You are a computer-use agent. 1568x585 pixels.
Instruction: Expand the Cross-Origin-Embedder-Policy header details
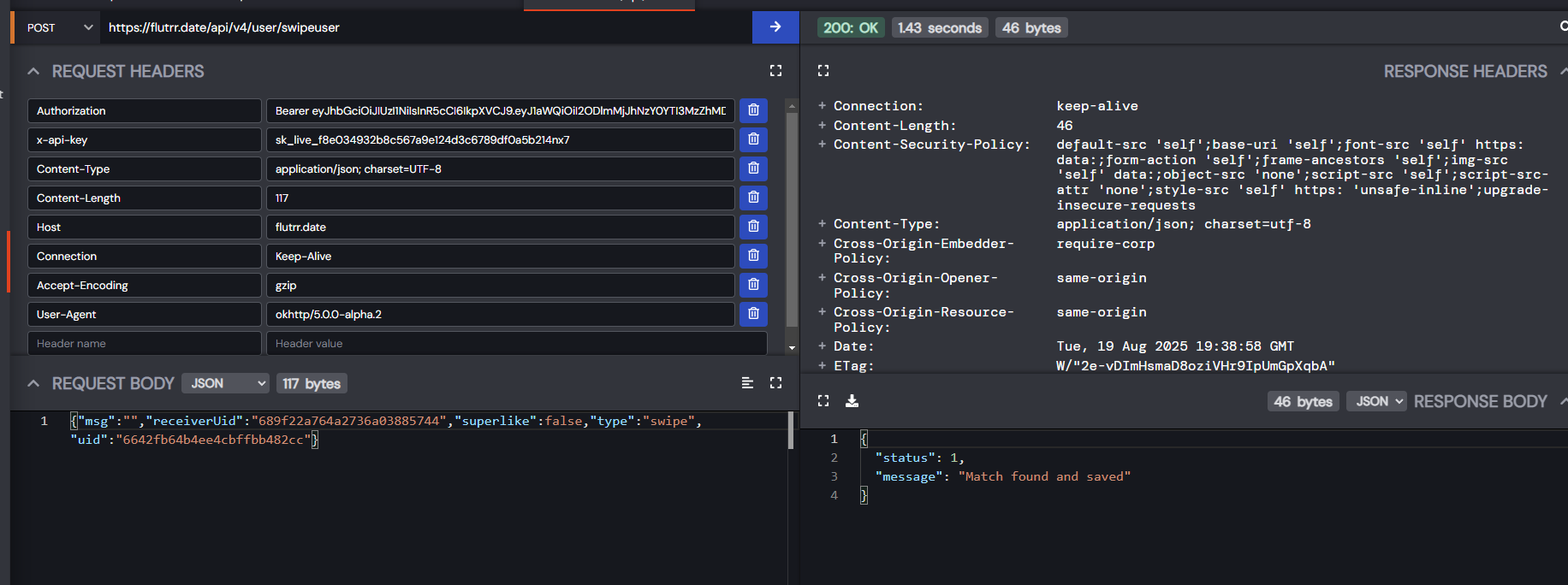[x=822, y=244]
